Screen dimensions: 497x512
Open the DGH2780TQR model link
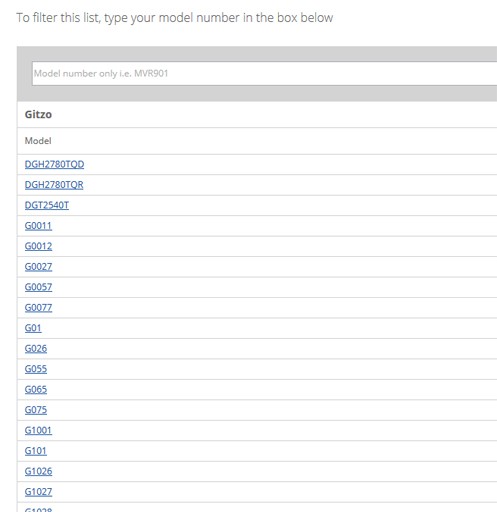click(x=54, y=185)
